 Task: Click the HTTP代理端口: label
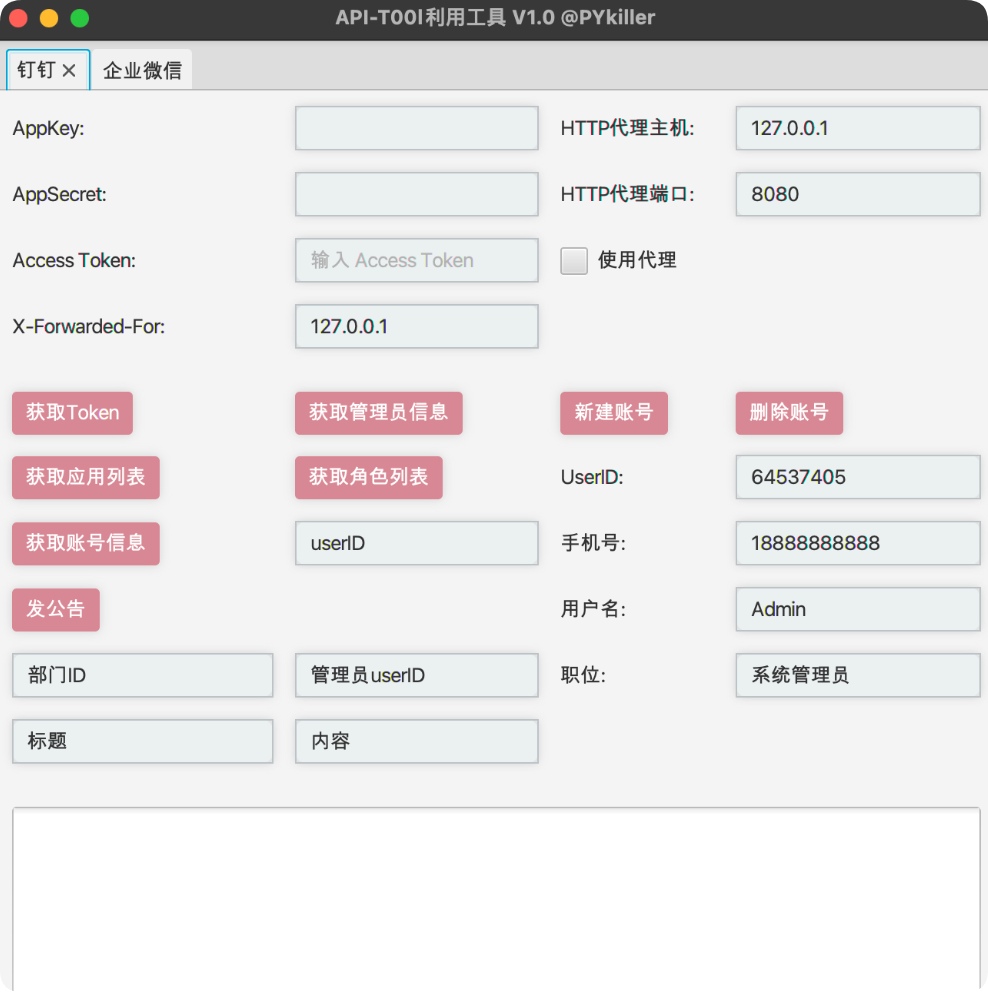coord(627,194)
